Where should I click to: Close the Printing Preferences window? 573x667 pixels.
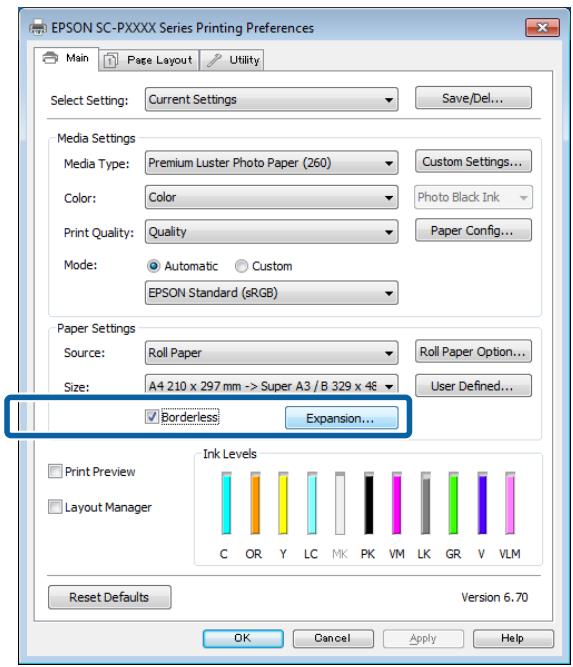tap(542, 28)
